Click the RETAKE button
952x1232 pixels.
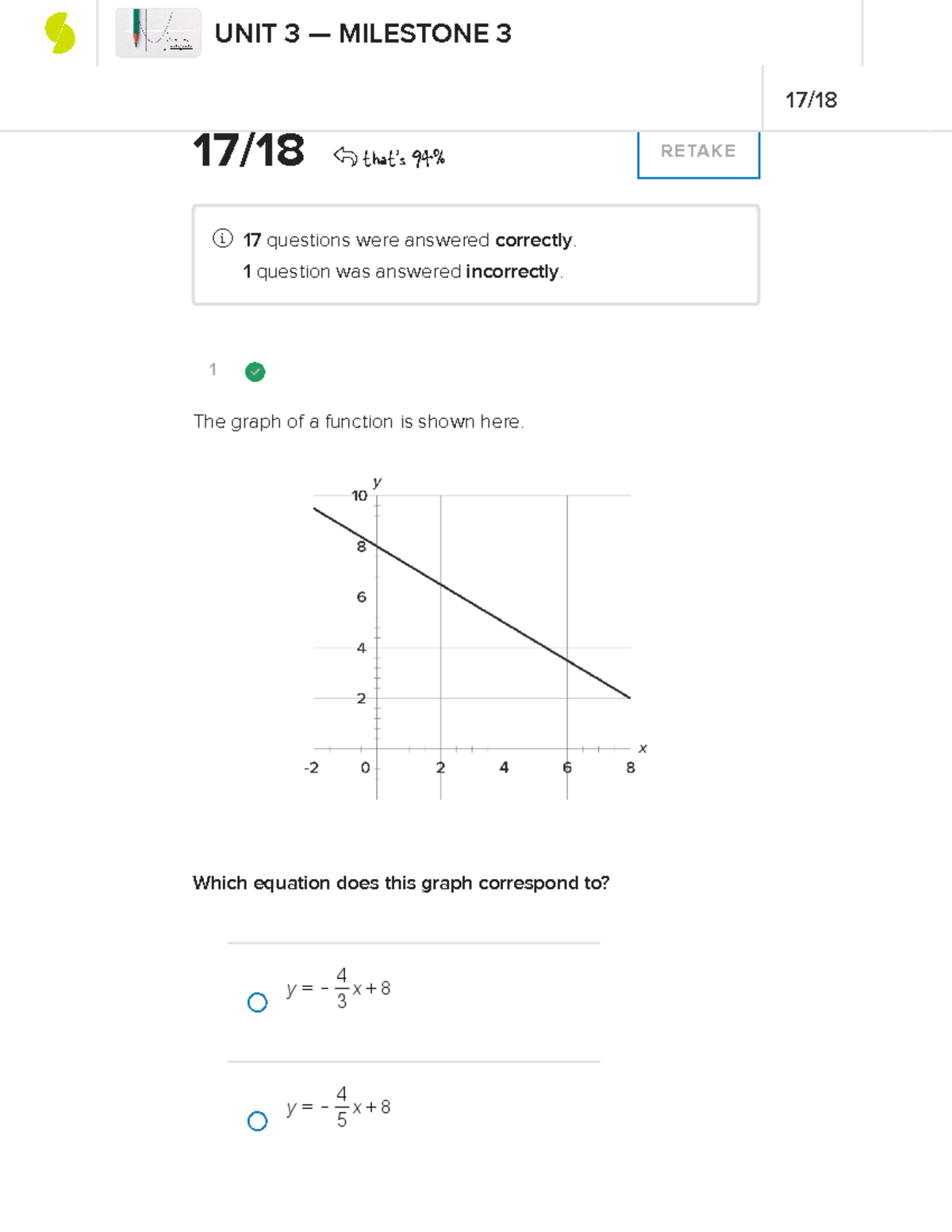coord(697,152)
